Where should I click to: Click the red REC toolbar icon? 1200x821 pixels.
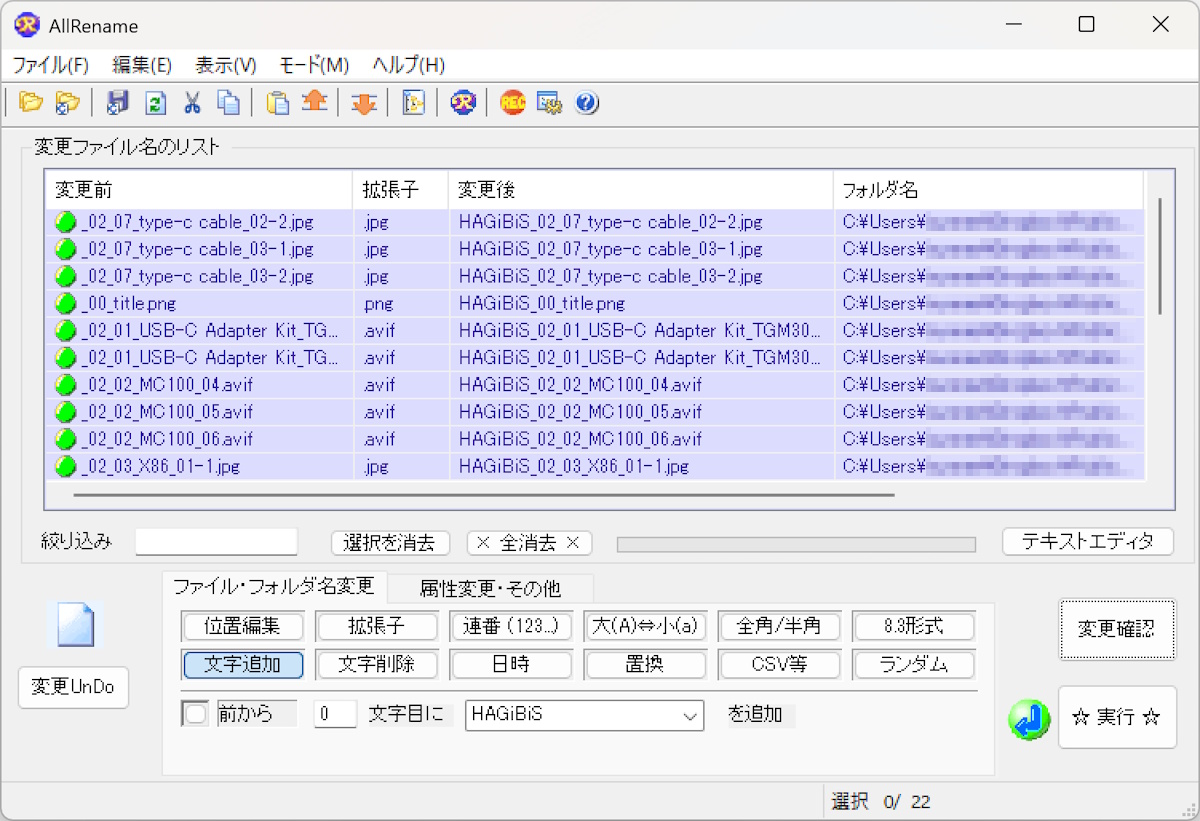pos(512,103)
